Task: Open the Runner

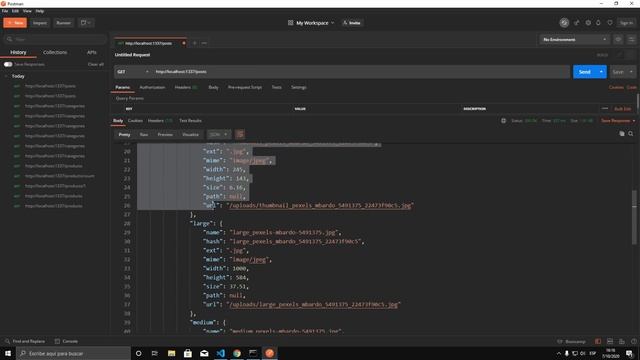Action: click(x=63, y=23)
